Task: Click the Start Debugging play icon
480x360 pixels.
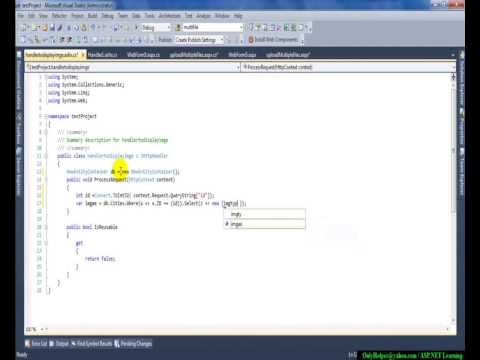Action: click(137, 27)
